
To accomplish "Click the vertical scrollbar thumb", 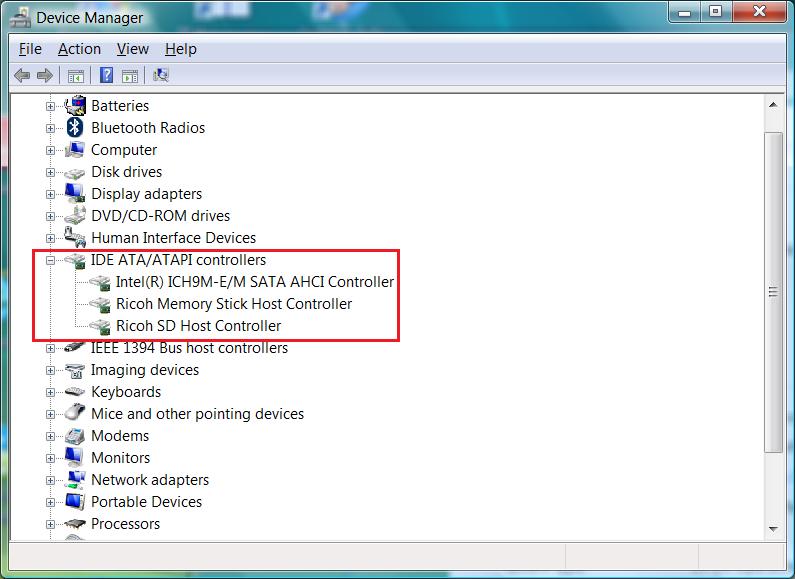I will pos(773,292).
